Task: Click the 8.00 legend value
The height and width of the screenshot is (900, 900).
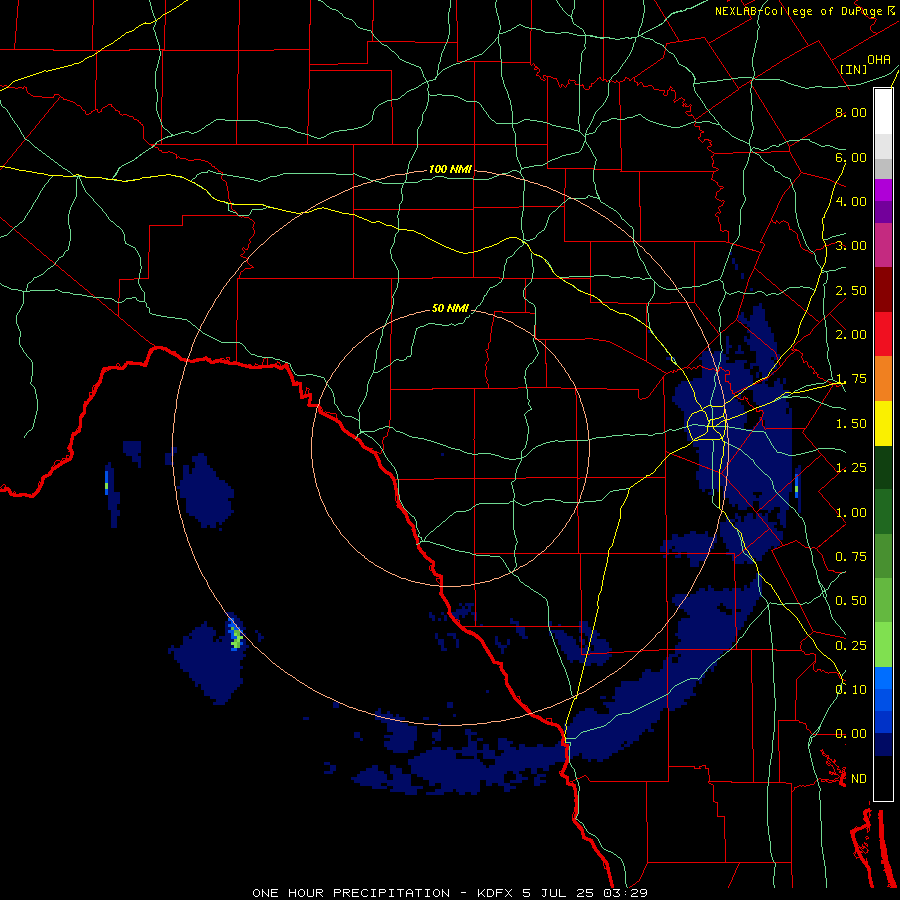Action: click(851, 112)
